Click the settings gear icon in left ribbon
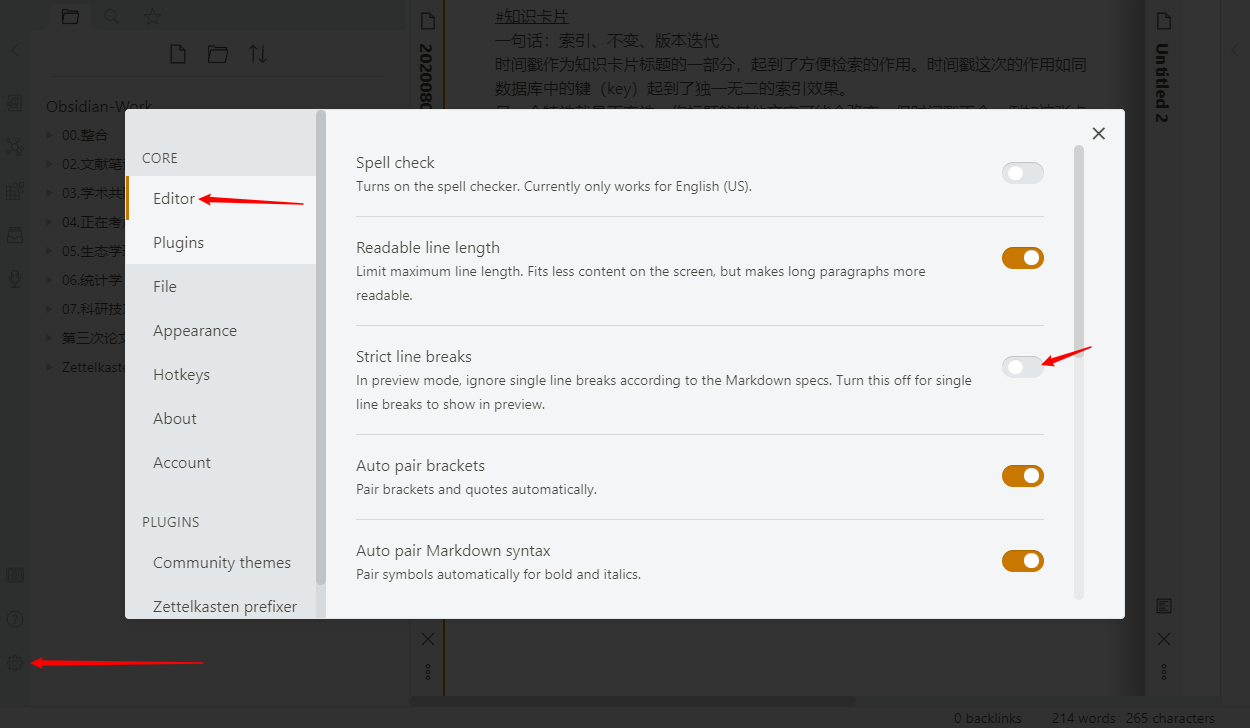Screen dimensions: 1250x728 [15, 662]
